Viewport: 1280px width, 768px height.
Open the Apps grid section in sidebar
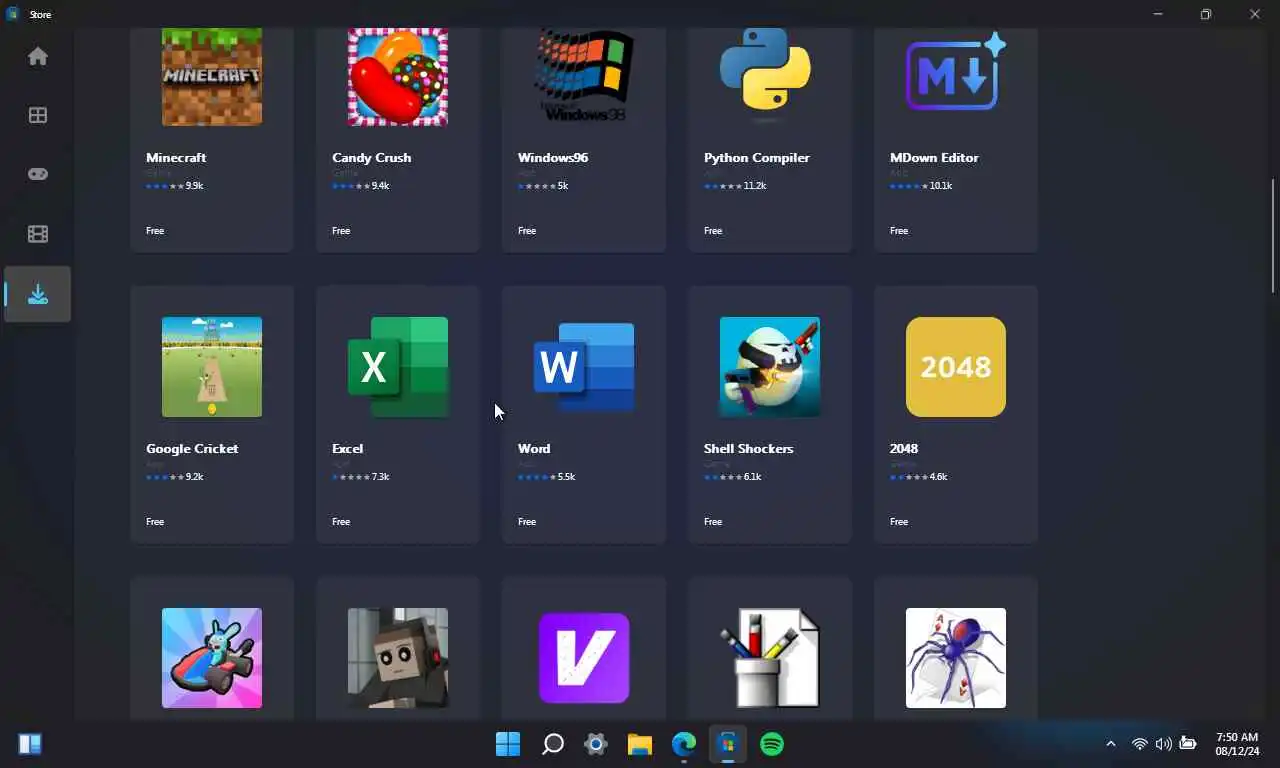(x=38, y=115)
